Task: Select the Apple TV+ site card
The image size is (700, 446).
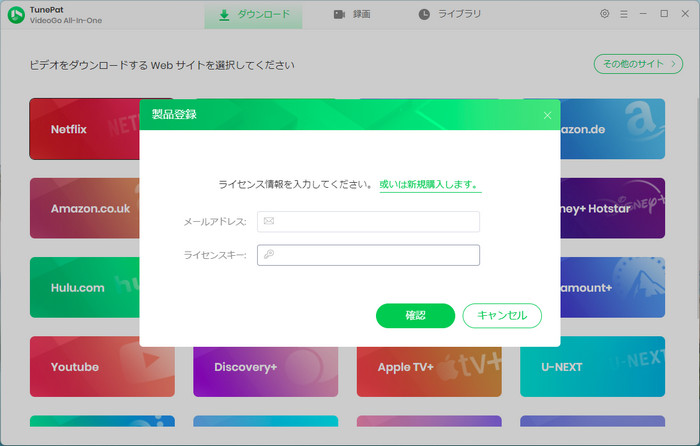Action: click(429, 372)
